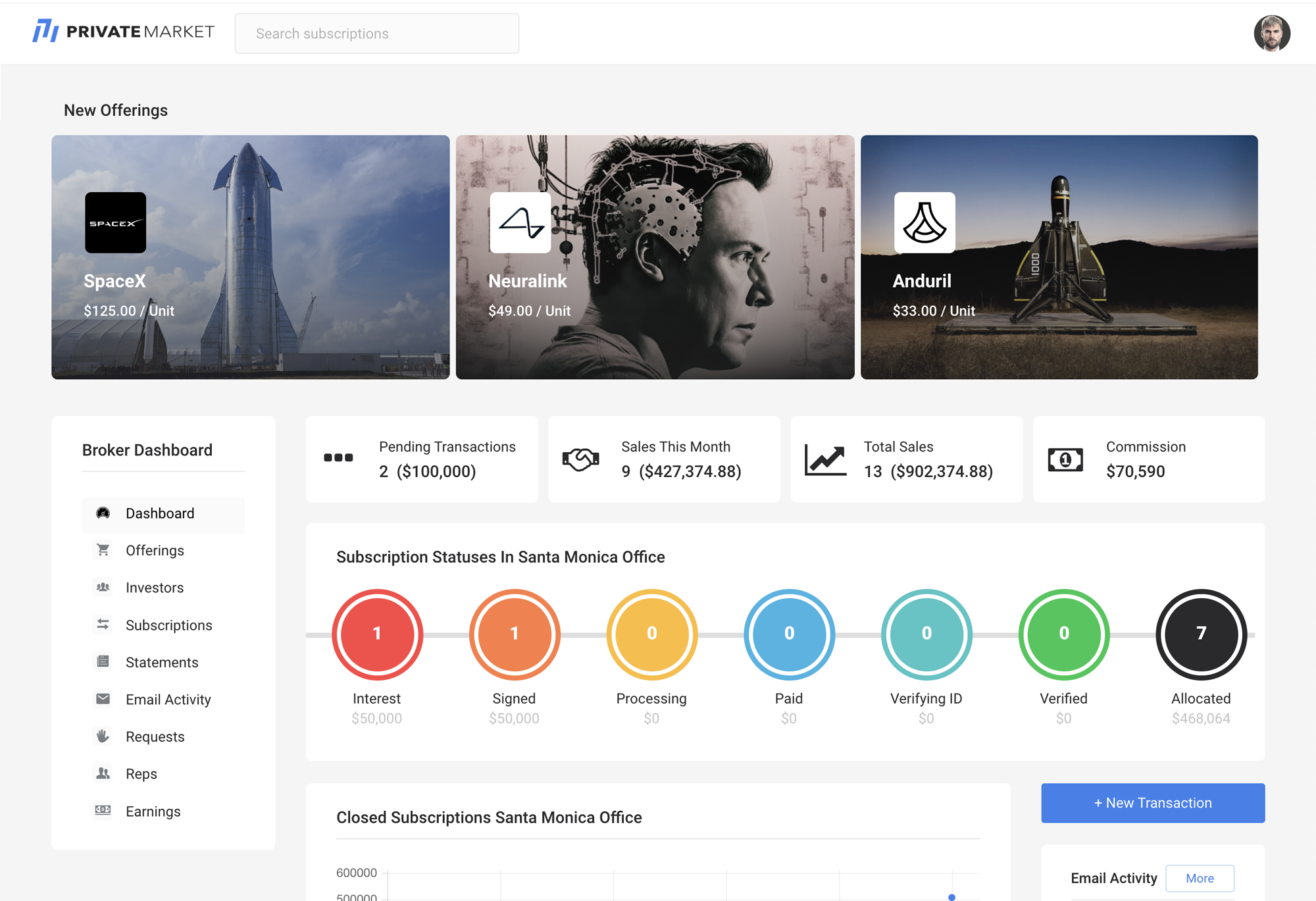The height and width of the screenshot is (901, 1316).
Task: Click the 'New Offerings' heading
Action: [x=116, y=110]
